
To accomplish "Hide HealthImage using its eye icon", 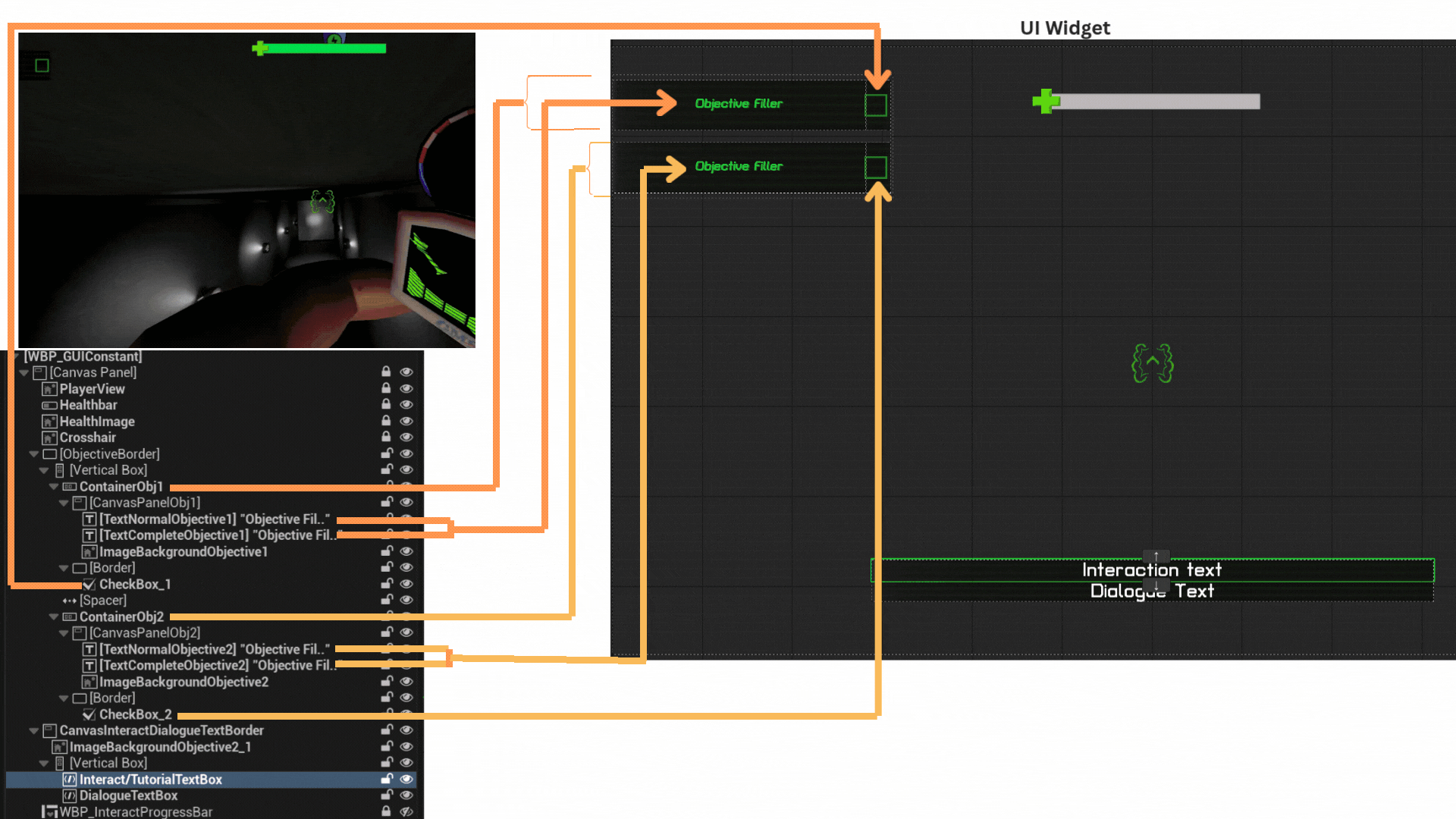I will coord(406,421).
